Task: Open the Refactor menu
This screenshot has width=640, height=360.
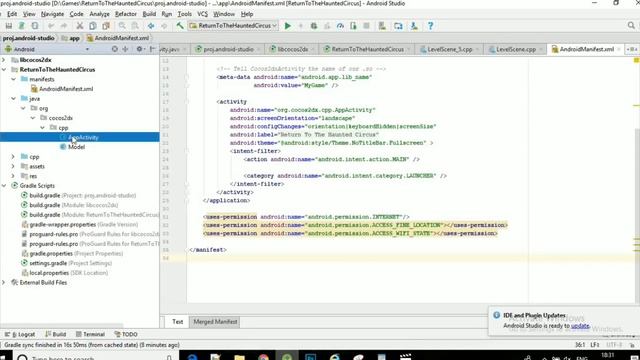Action: (x=126, y=14)
